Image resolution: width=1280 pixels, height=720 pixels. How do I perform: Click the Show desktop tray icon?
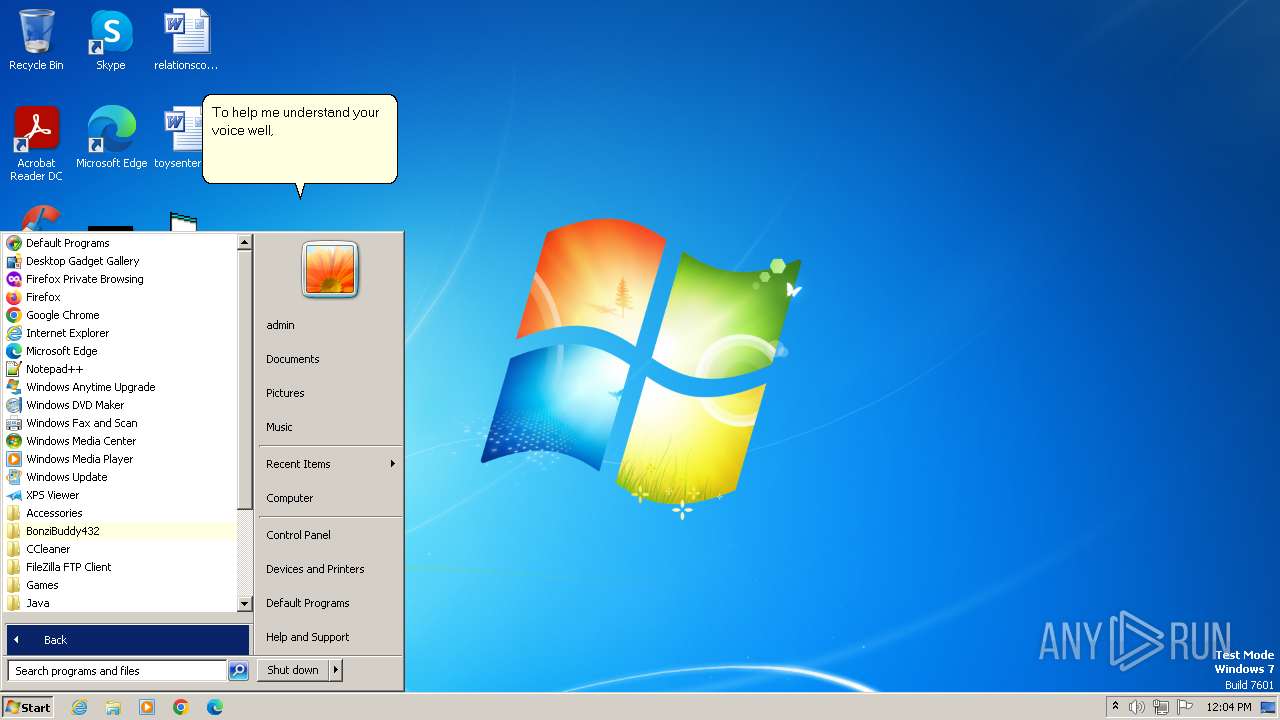tap(1268, 707)
